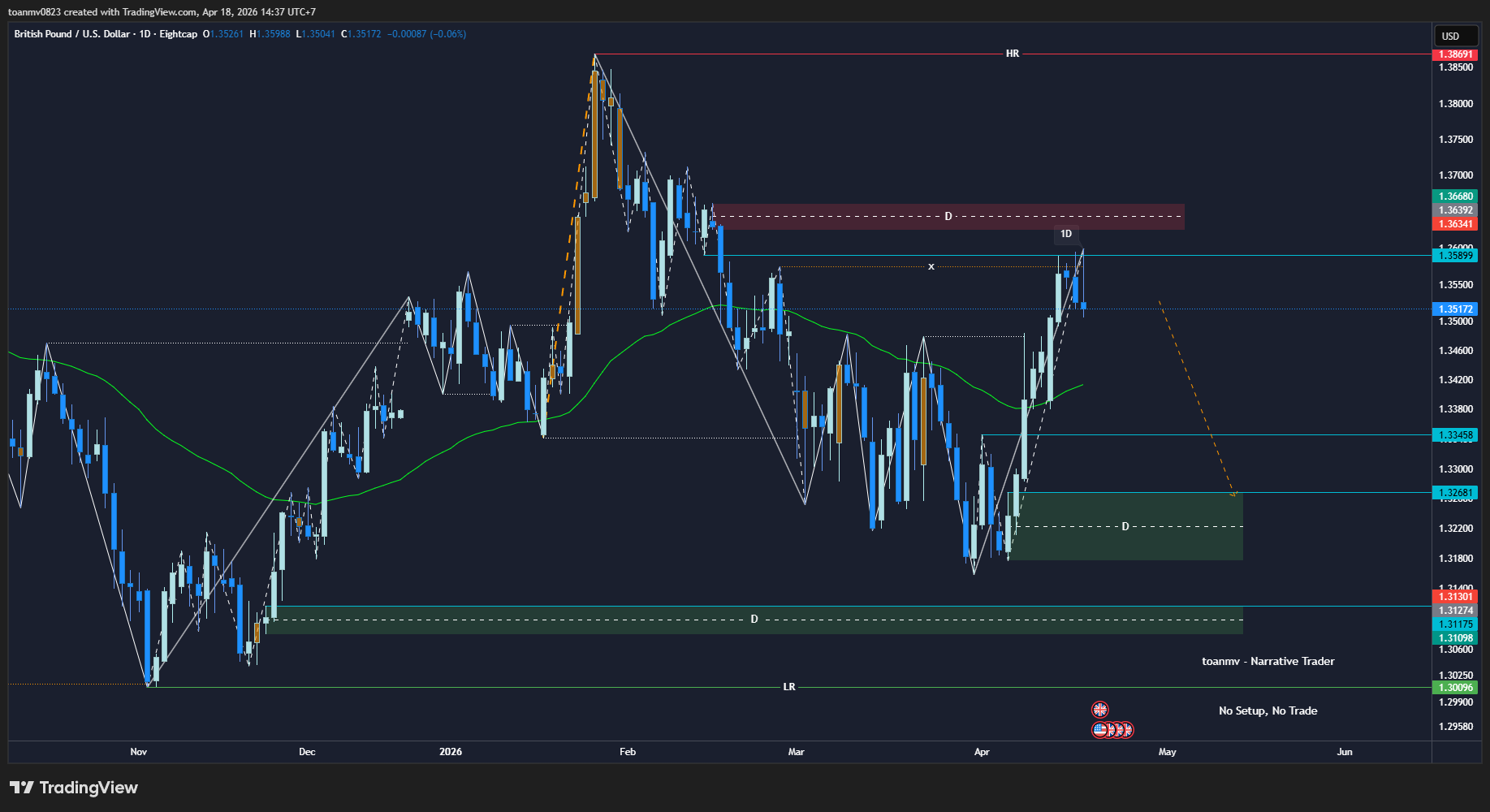Click the close price value 1.35172 in header

365,34
